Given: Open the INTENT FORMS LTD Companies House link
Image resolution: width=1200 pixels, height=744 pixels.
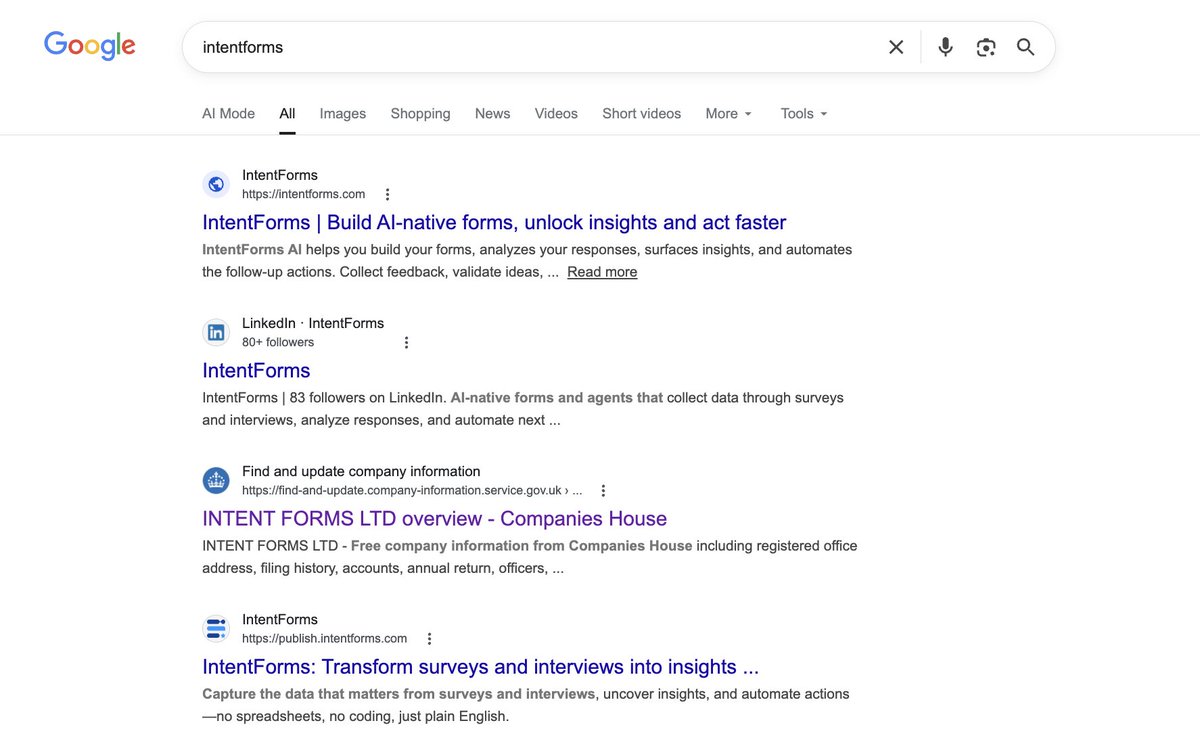Looking at the screenshot, I should coord(434,519).
